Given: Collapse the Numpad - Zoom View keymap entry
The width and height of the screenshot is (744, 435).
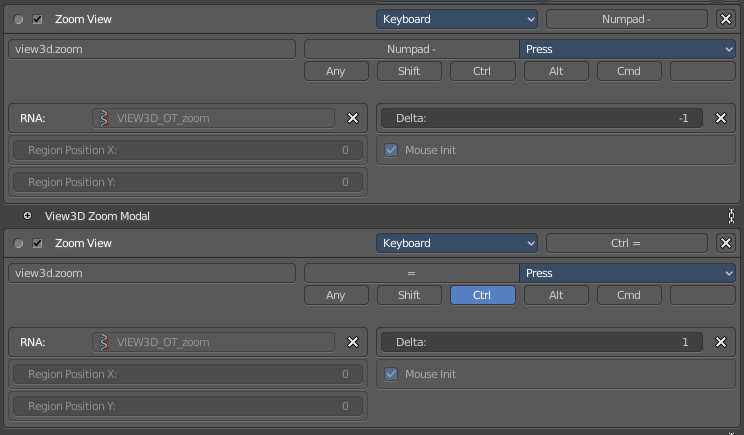Looking at the screenshot, I should (x=18, y=19).
